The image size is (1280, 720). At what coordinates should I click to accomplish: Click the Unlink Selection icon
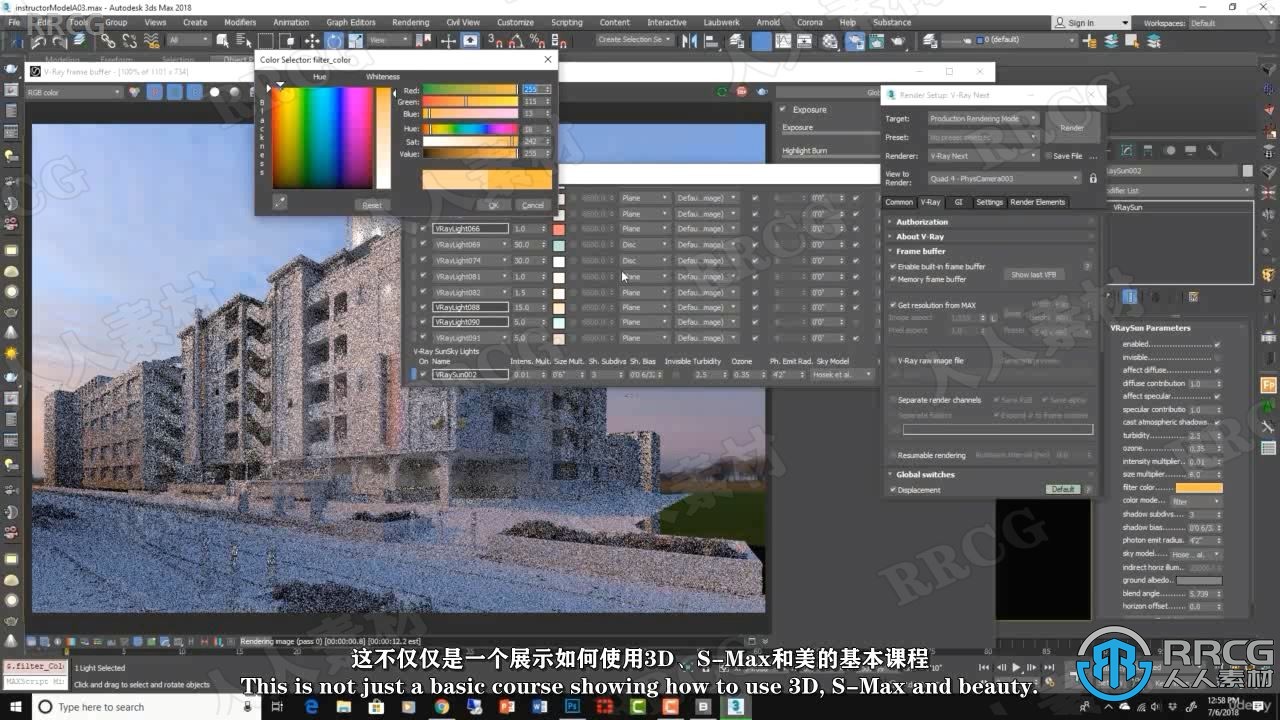(x=130, y=40)
